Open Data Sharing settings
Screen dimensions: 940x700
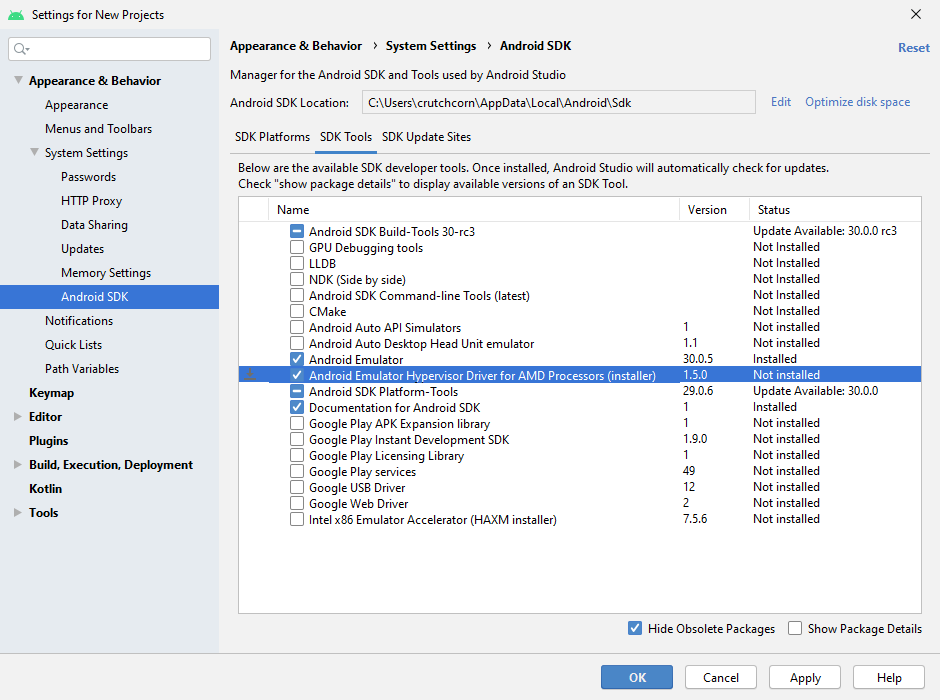94,225
